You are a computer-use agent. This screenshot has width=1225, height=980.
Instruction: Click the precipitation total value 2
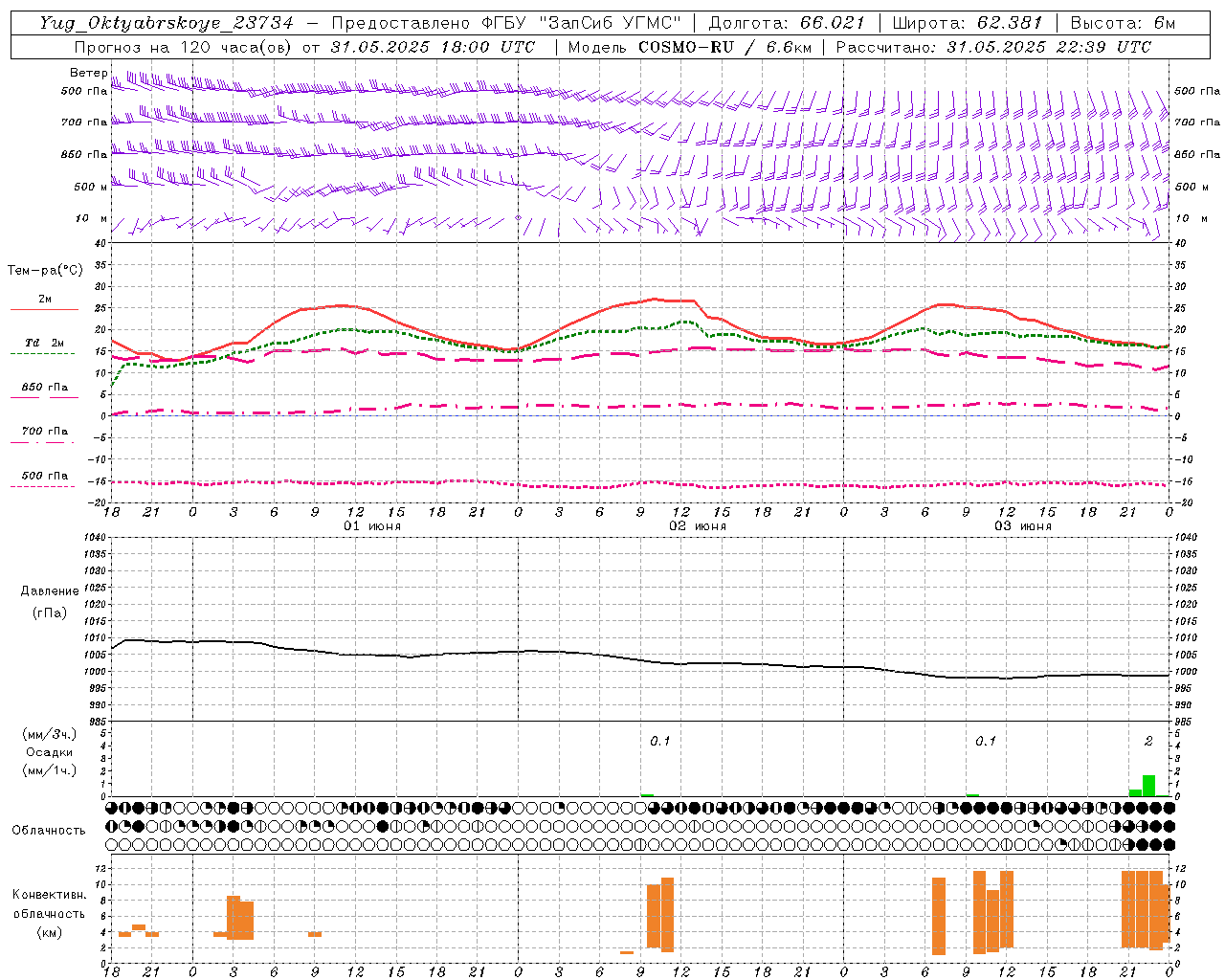coord(1148,742)
